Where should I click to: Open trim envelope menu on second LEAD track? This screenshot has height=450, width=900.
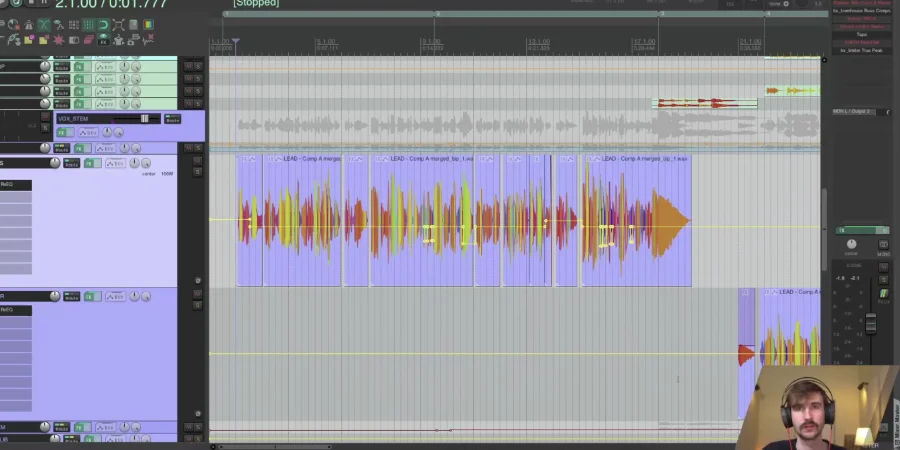click(x=115, y=296)
